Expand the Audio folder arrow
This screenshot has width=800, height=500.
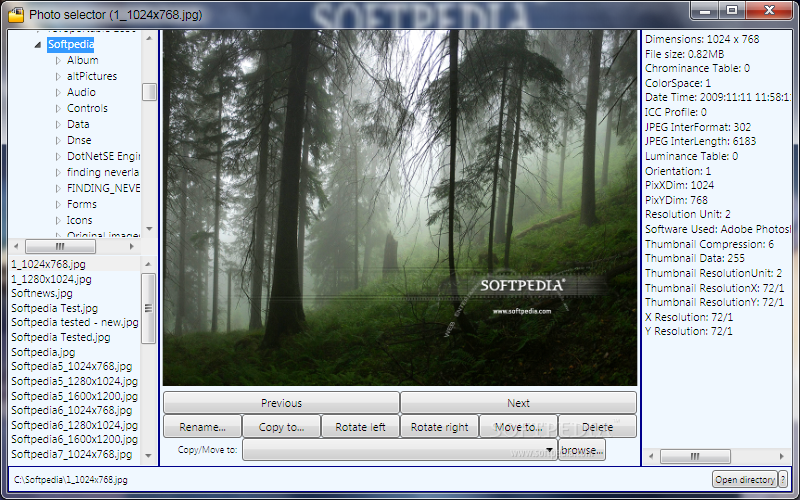click(x=58, y=93)
